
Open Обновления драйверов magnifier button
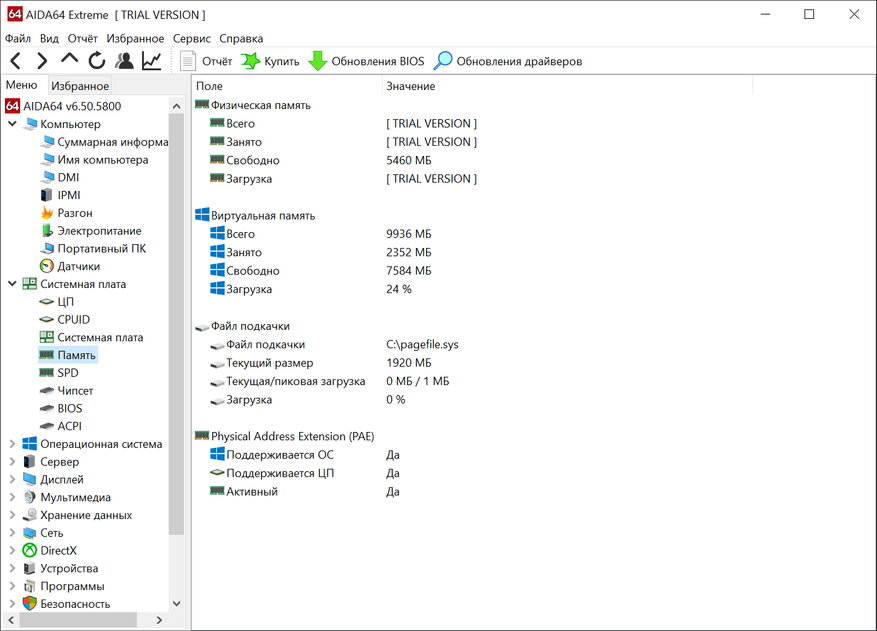[508, 61]
